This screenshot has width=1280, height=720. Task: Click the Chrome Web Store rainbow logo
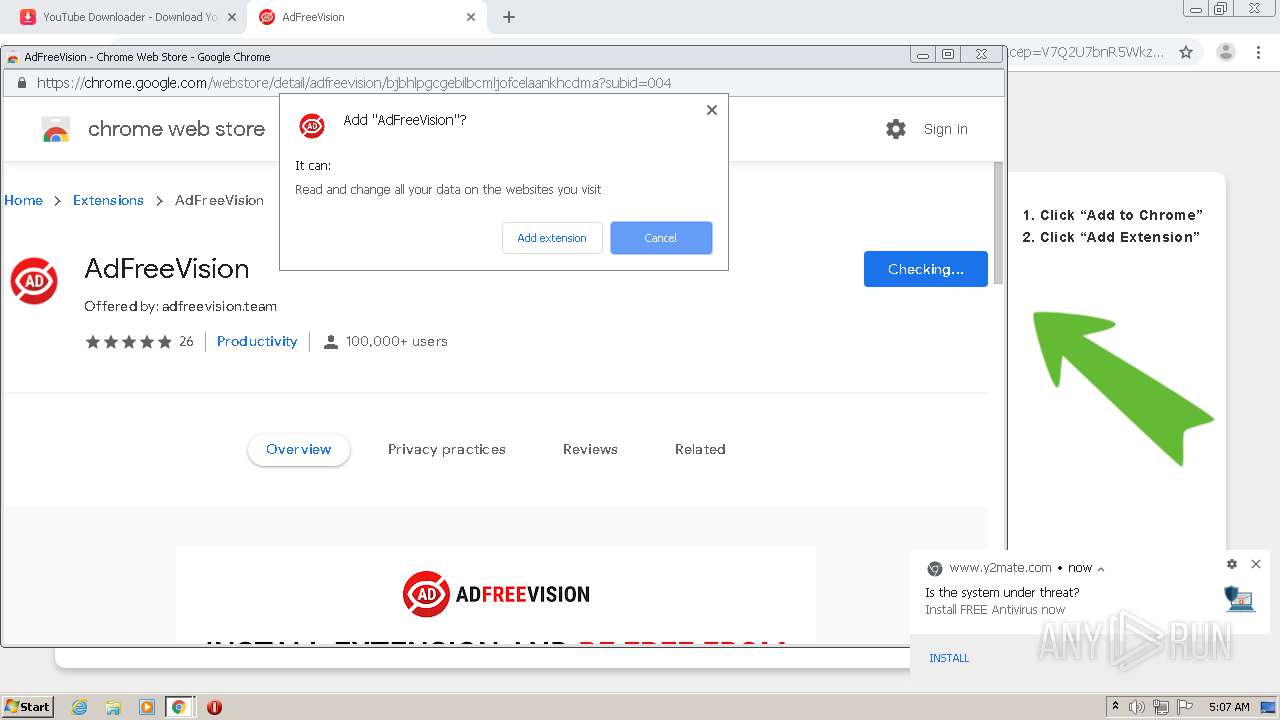click(x=56, y=130)
